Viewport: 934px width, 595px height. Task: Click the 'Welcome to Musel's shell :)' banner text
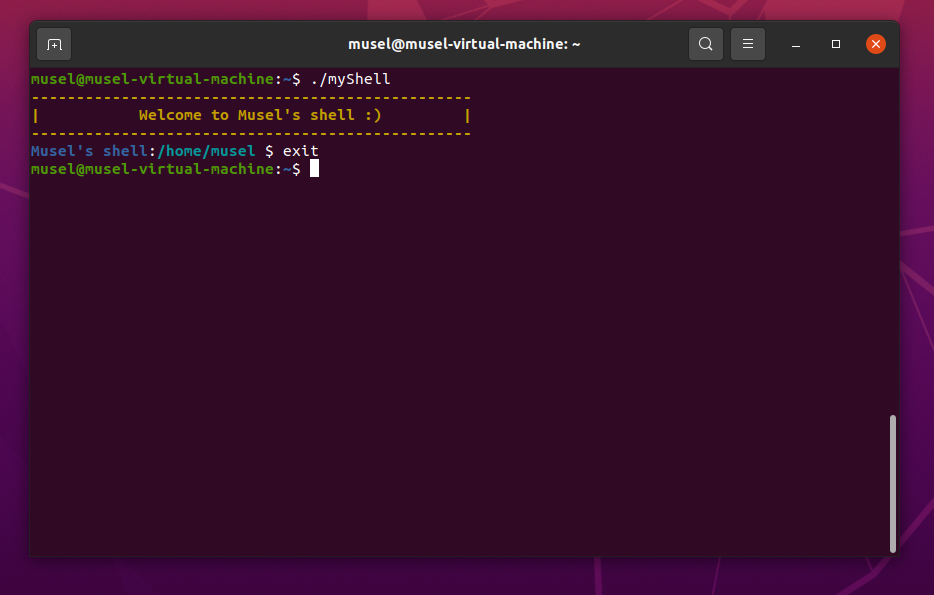tap(260, 115)
